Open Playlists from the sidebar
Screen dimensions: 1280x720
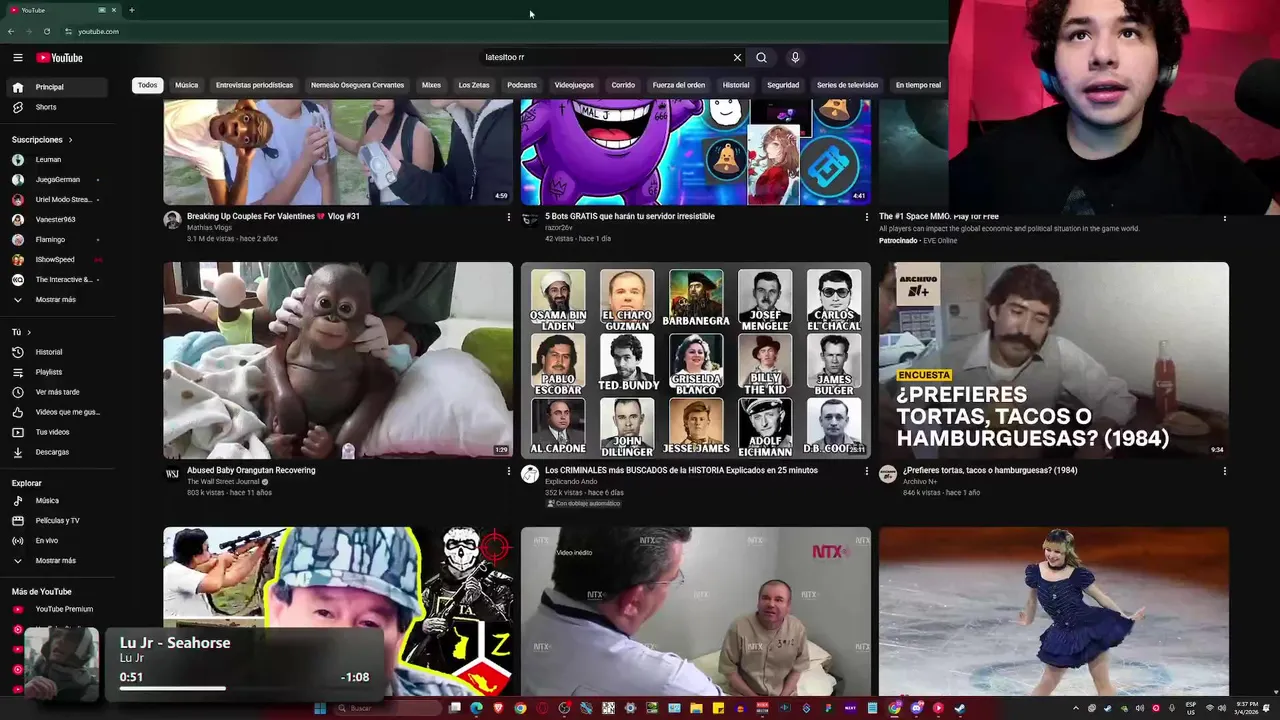tap(57, 372)
